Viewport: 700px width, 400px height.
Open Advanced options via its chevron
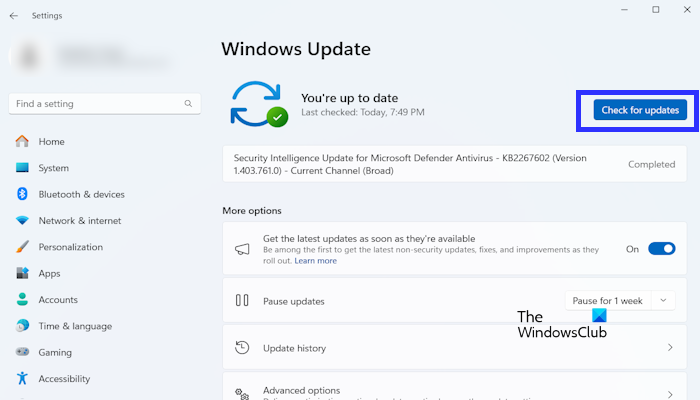coord(670,394)
